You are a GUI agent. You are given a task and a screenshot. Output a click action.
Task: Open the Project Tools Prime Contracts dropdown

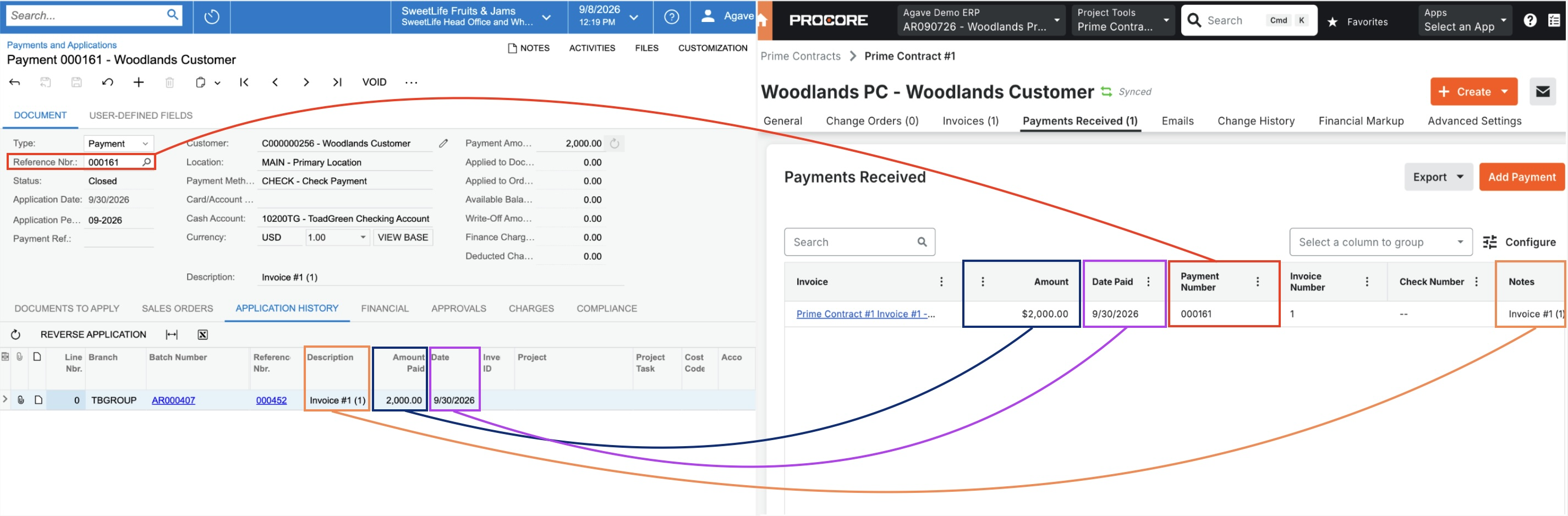(1123, 20)
